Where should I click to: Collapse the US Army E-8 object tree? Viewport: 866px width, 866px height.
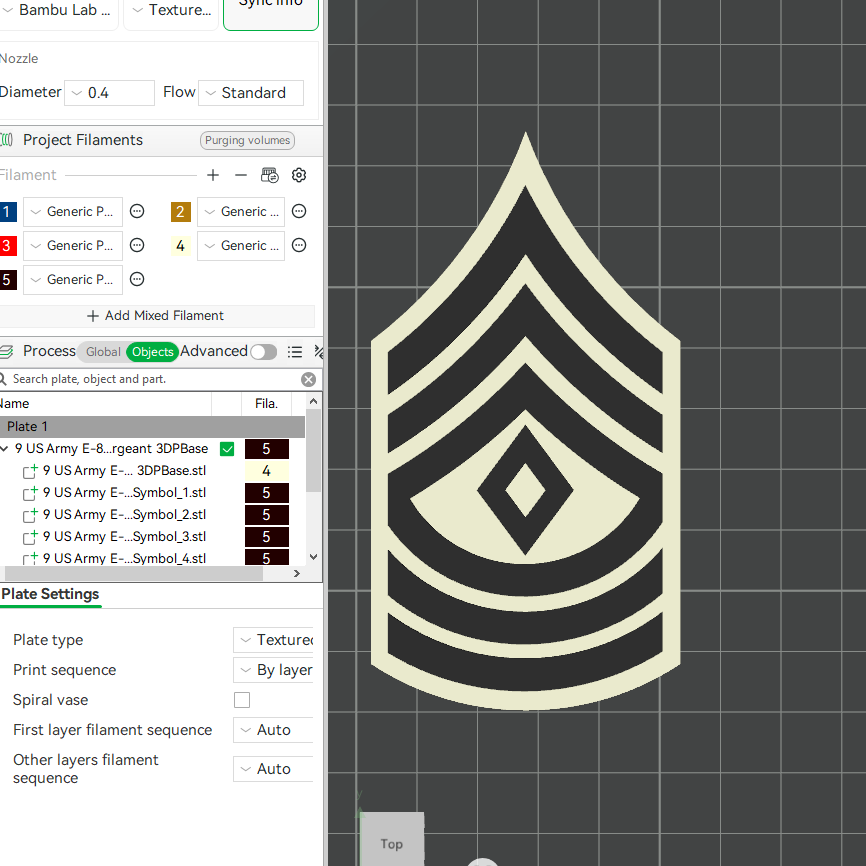click(4, 448)
